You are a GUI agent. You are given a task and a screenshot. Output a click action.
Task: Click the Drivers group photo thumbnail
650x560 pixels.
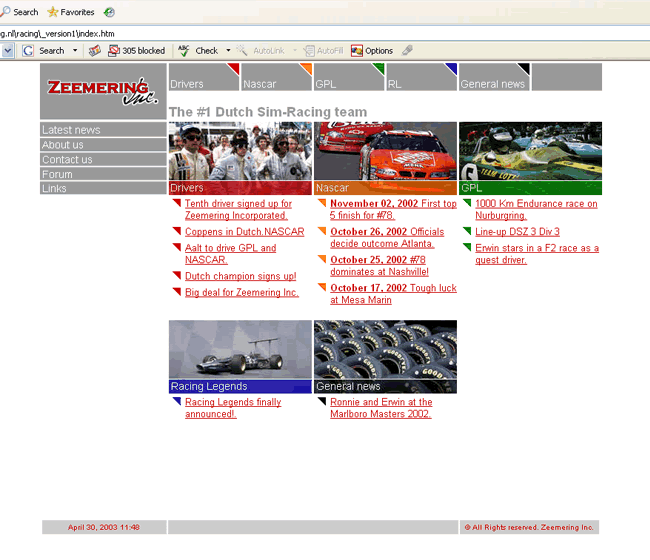pyautogui.click(x=240, y=151)
